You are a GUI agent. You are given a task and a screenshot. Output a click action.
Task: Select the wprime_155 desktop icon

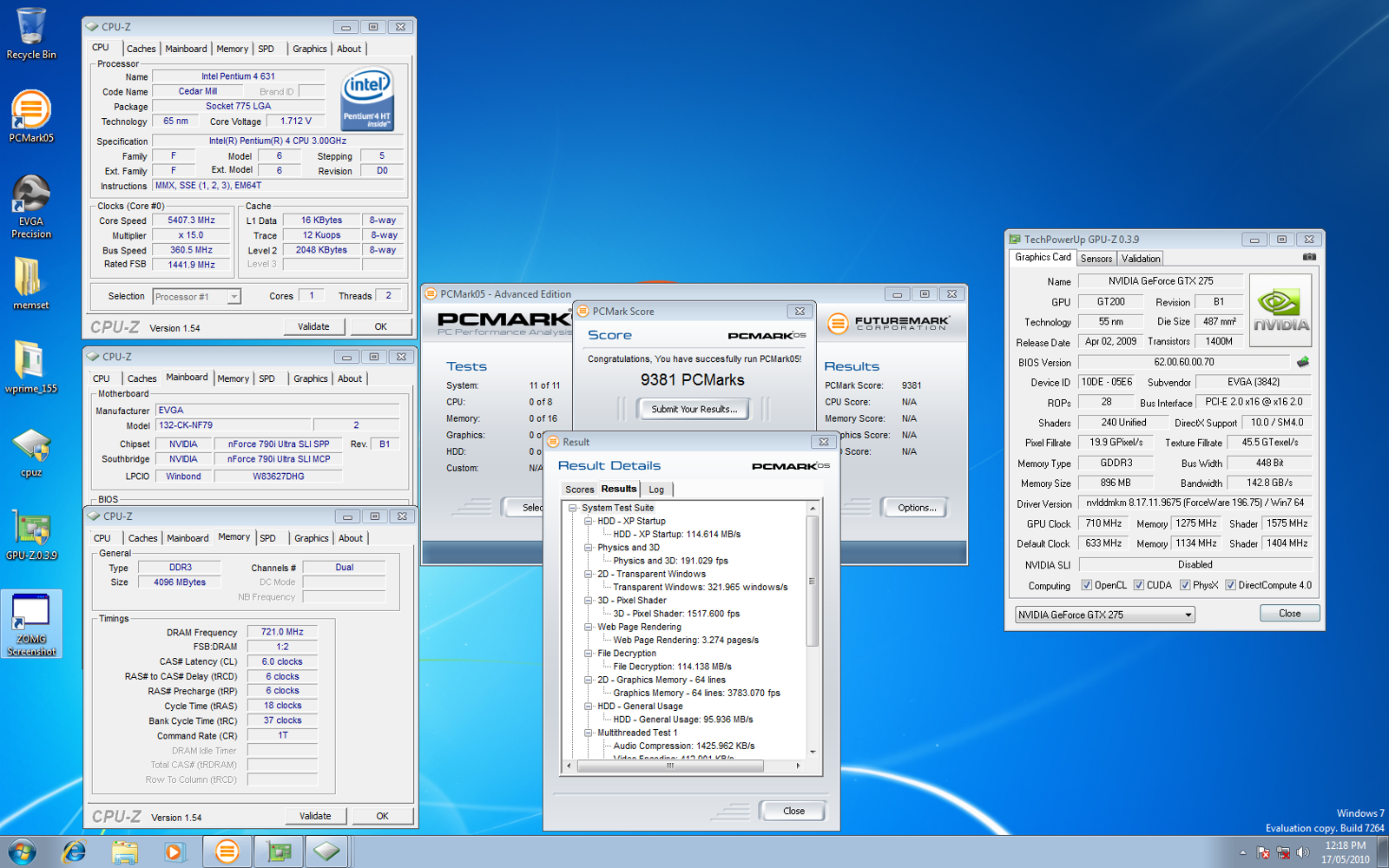31,367
